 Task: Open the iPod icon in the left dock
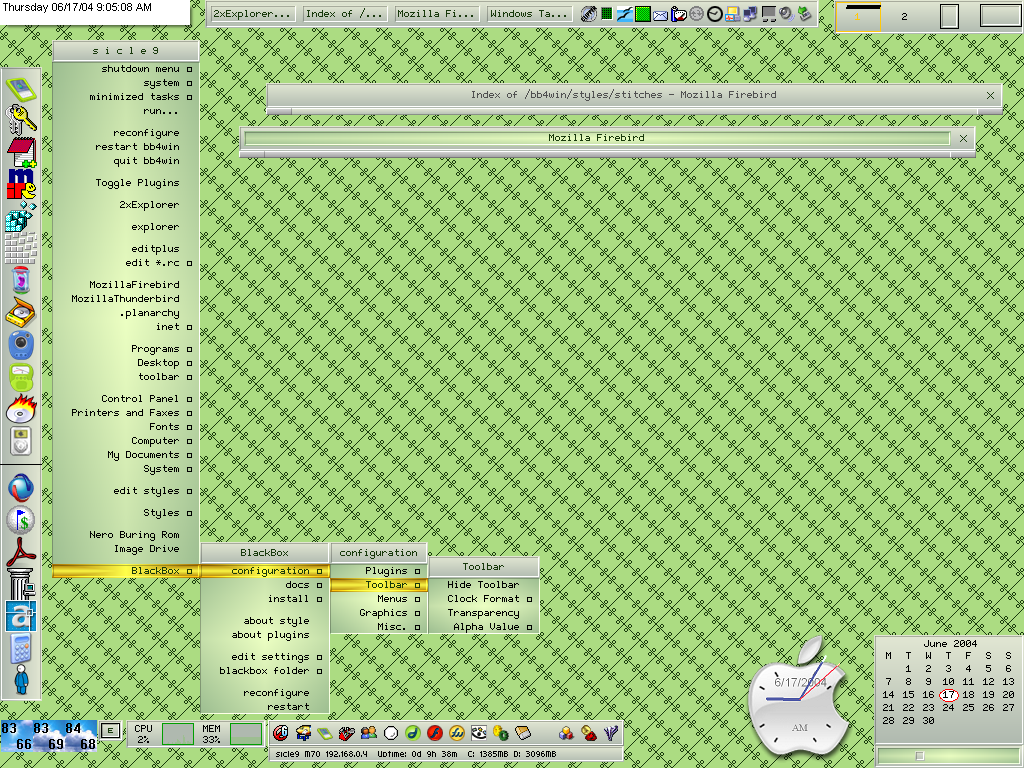(x=21, y=441)
